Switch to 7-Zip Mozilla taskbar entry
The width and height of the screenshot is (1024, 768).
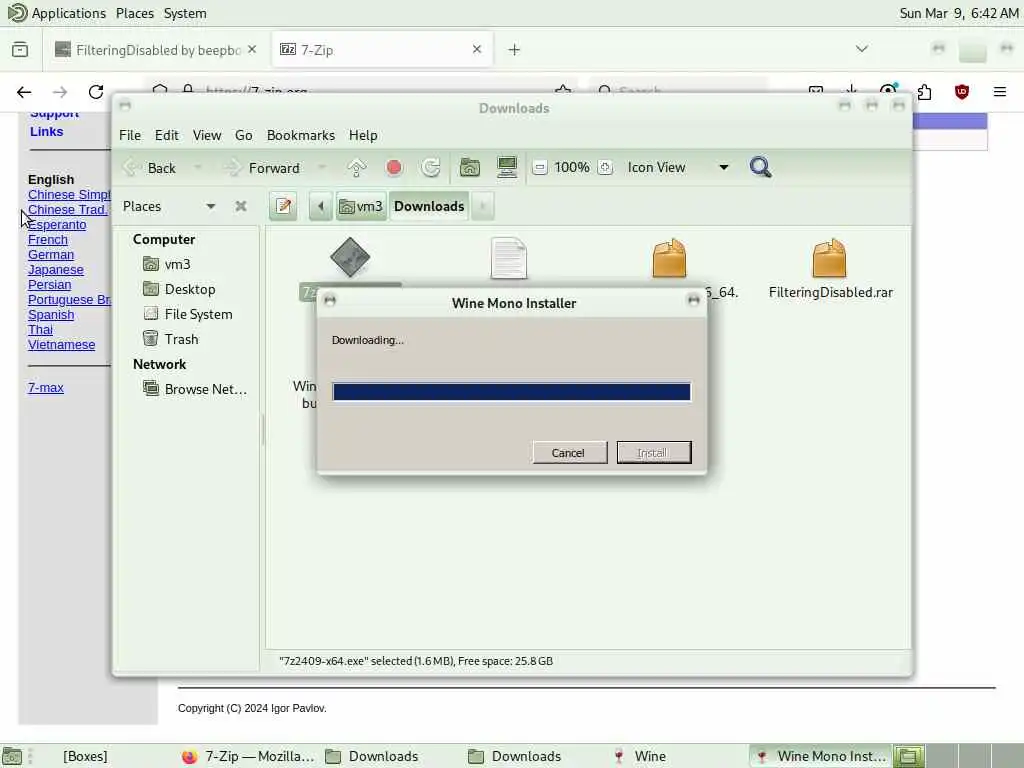[x=248, y=756]
